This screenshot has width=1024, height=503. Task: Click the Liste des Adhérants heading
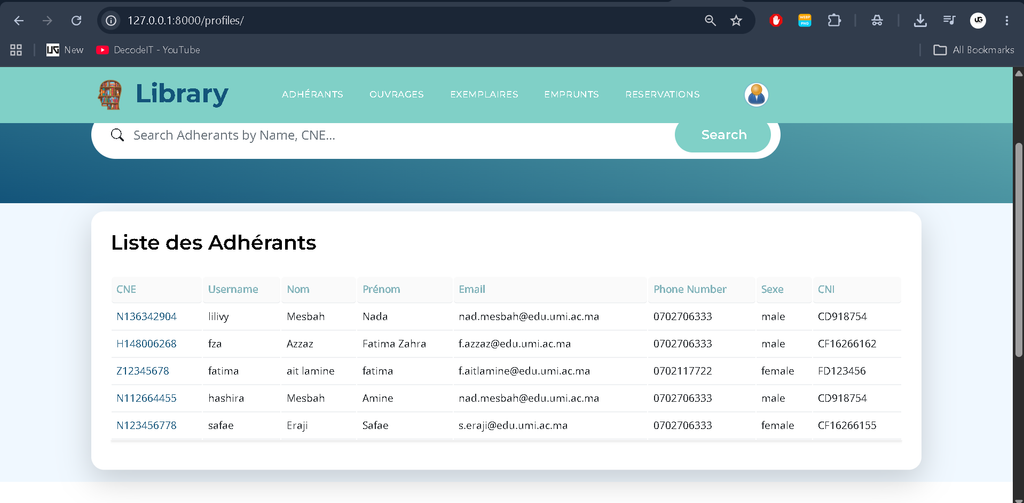click(214, 242)
